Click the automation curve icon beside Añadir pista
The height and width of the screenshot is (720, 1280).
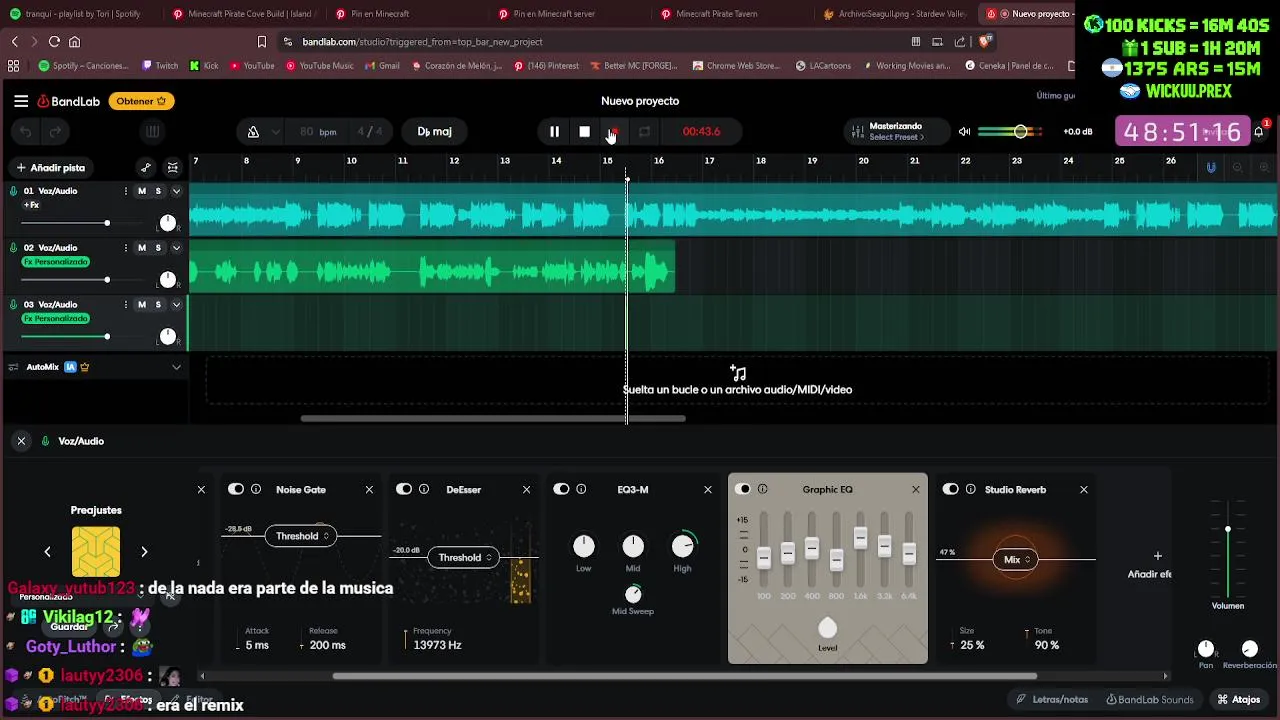coord(146,168)
